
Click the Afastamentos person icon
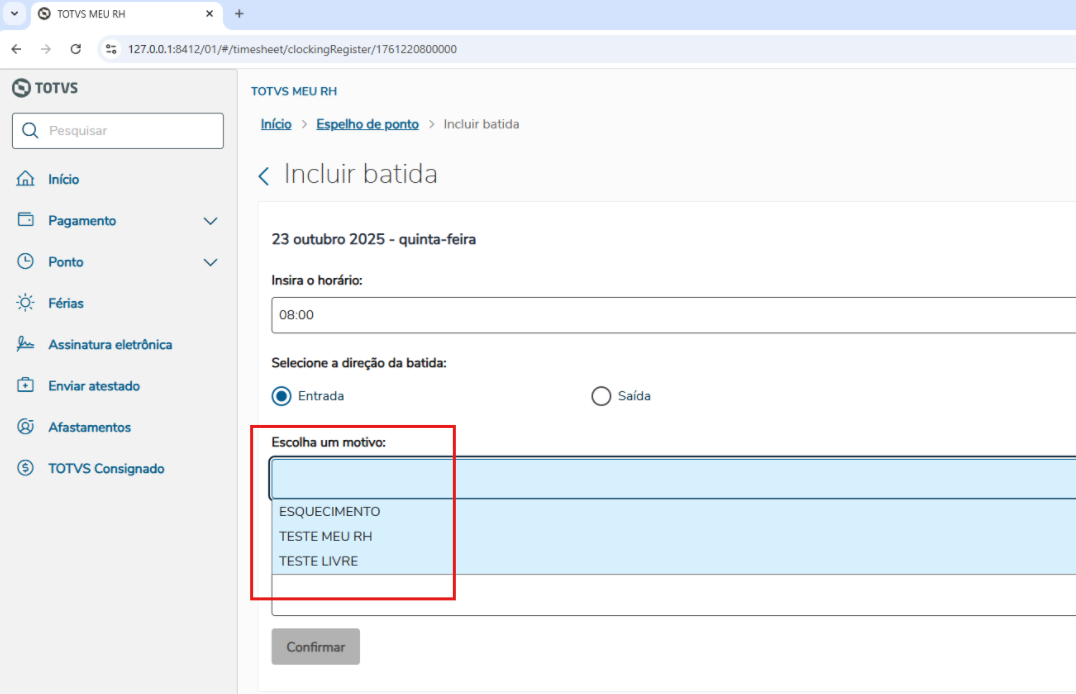25,426
